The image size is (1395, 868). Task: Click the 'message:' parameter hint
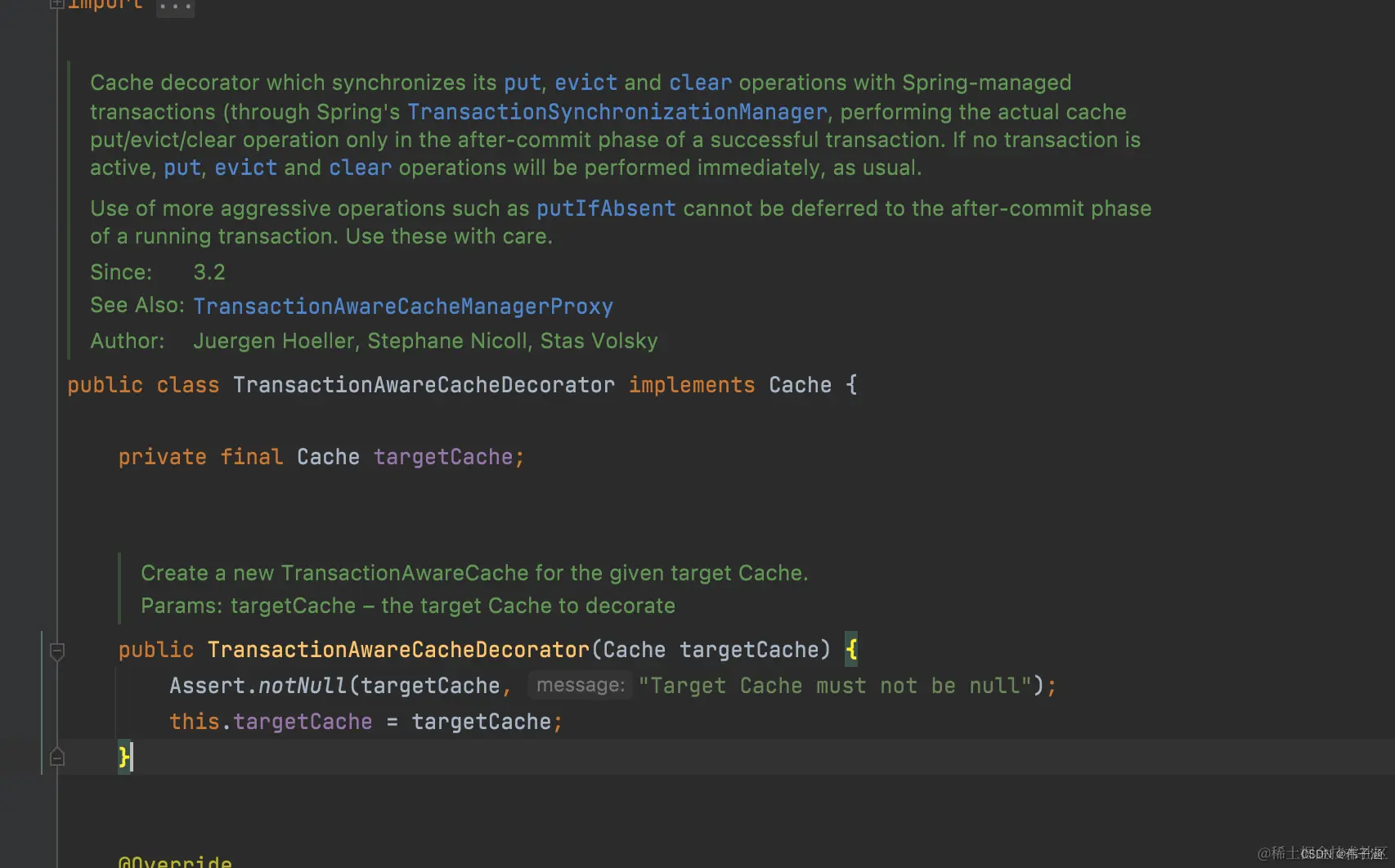click(581, 685)
